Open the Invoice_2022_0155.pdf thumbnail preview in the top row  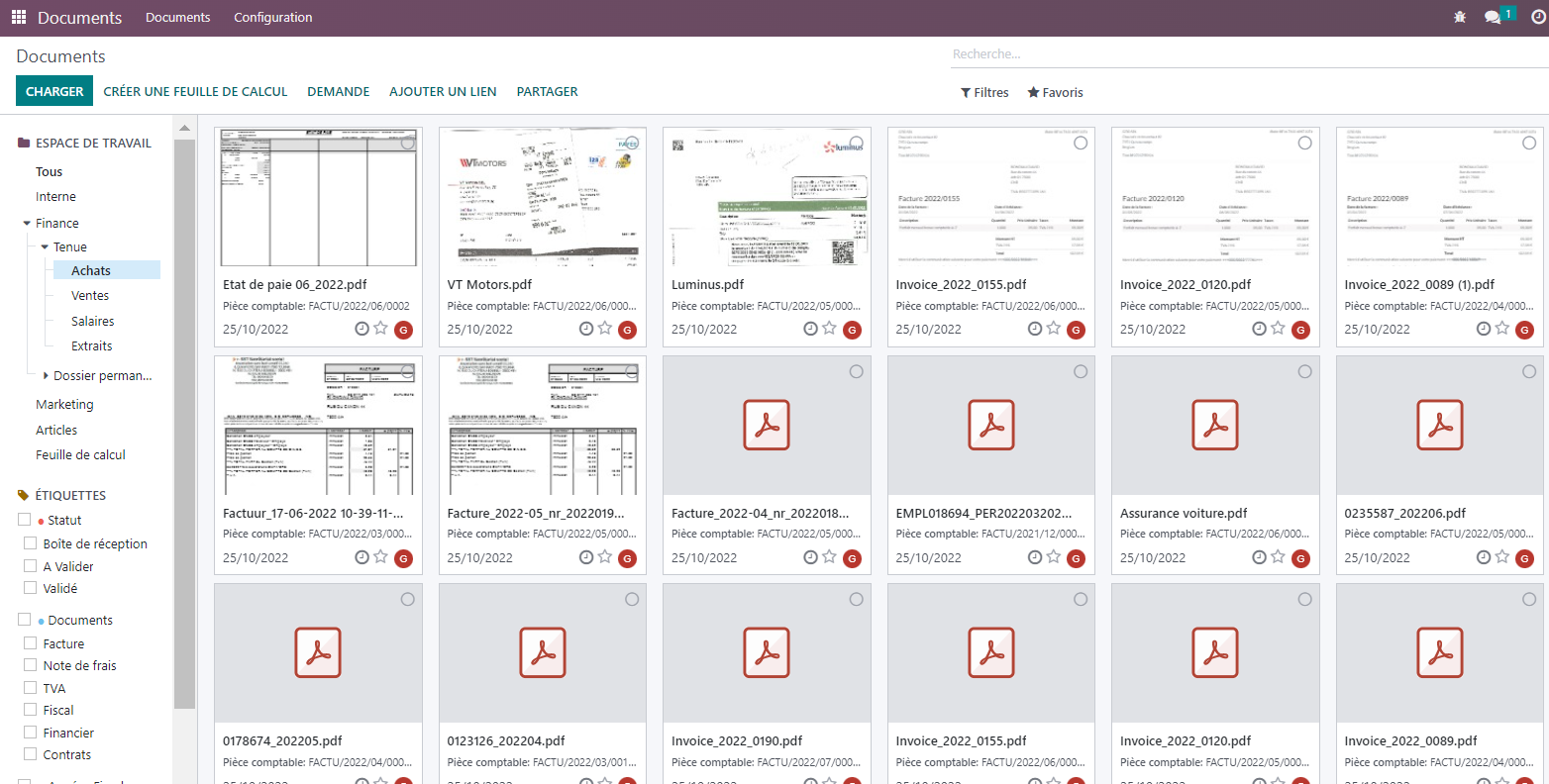(x=991, y=197)
